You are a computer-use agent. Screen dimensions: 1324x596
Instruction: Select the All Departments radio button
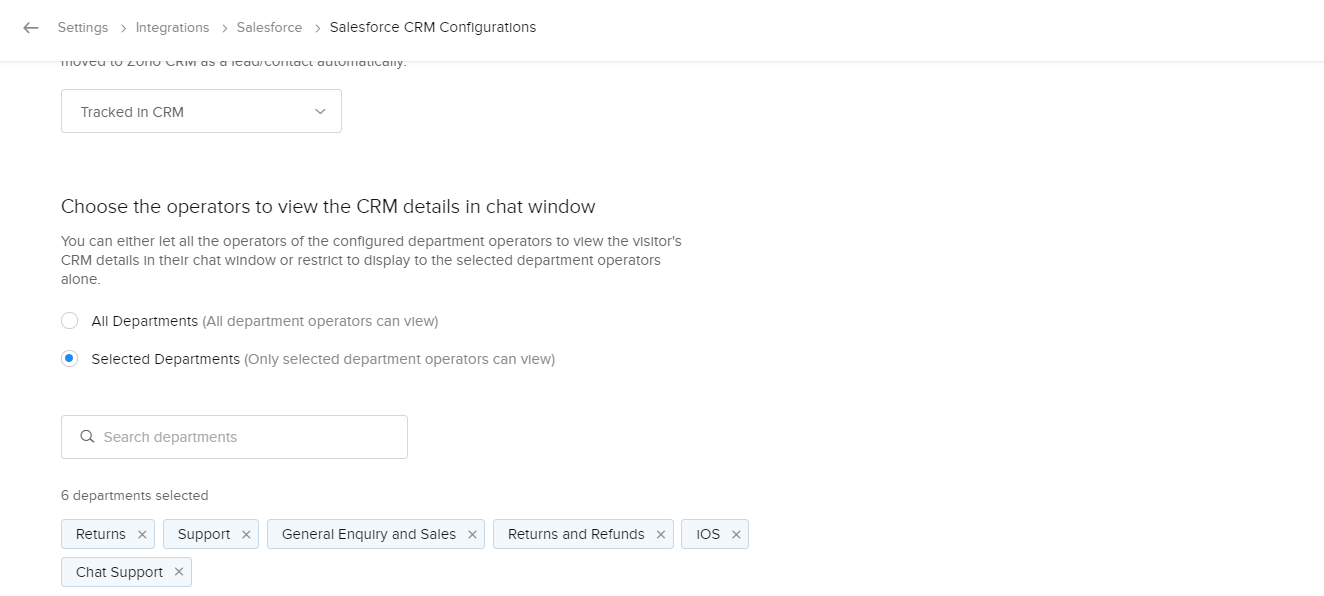point(69,321)
